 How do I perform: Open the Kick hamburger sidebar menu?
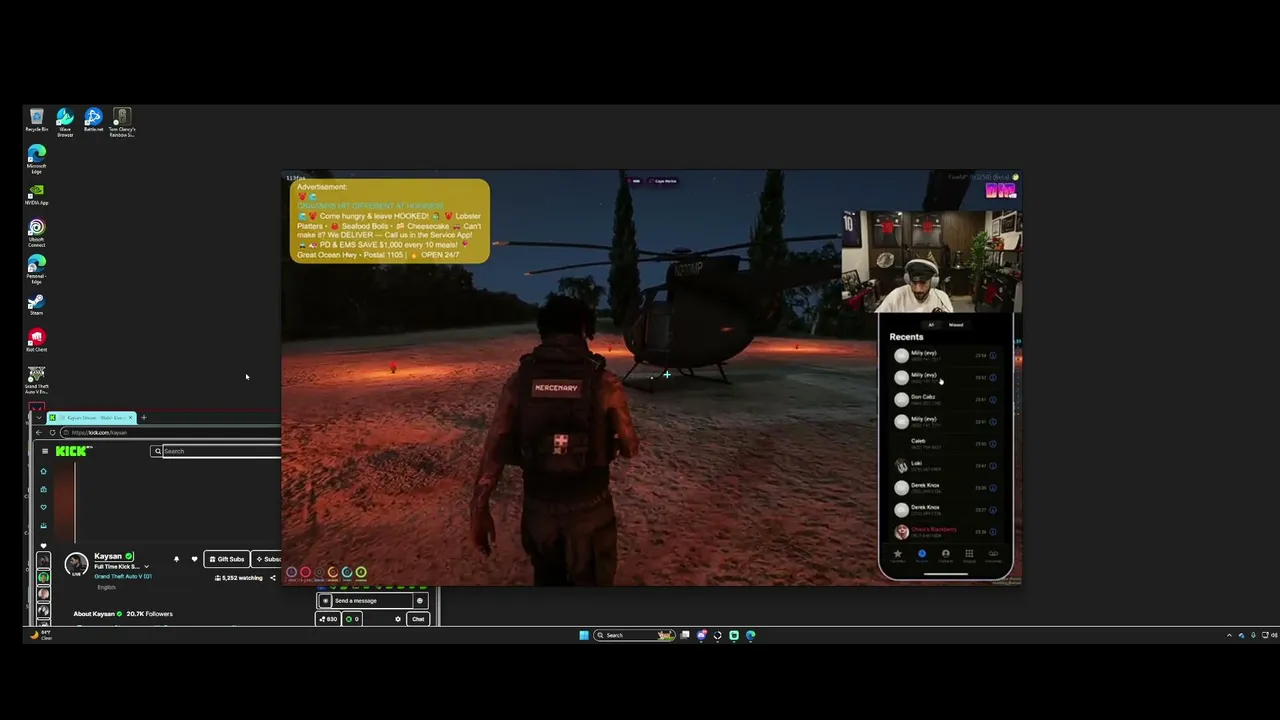pyautogui.click(x=44, y=451)
